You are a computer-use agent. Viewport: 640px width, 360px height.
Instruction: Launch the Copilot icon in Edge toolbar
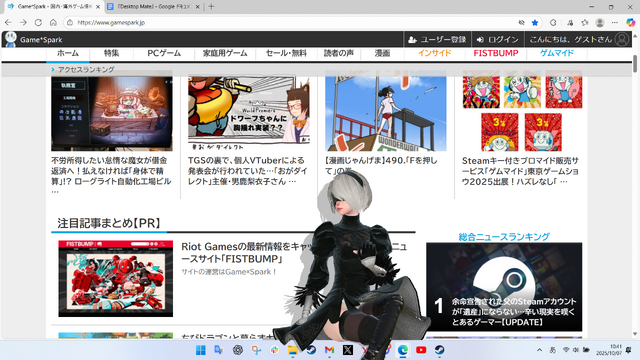(x=631, y=22)
